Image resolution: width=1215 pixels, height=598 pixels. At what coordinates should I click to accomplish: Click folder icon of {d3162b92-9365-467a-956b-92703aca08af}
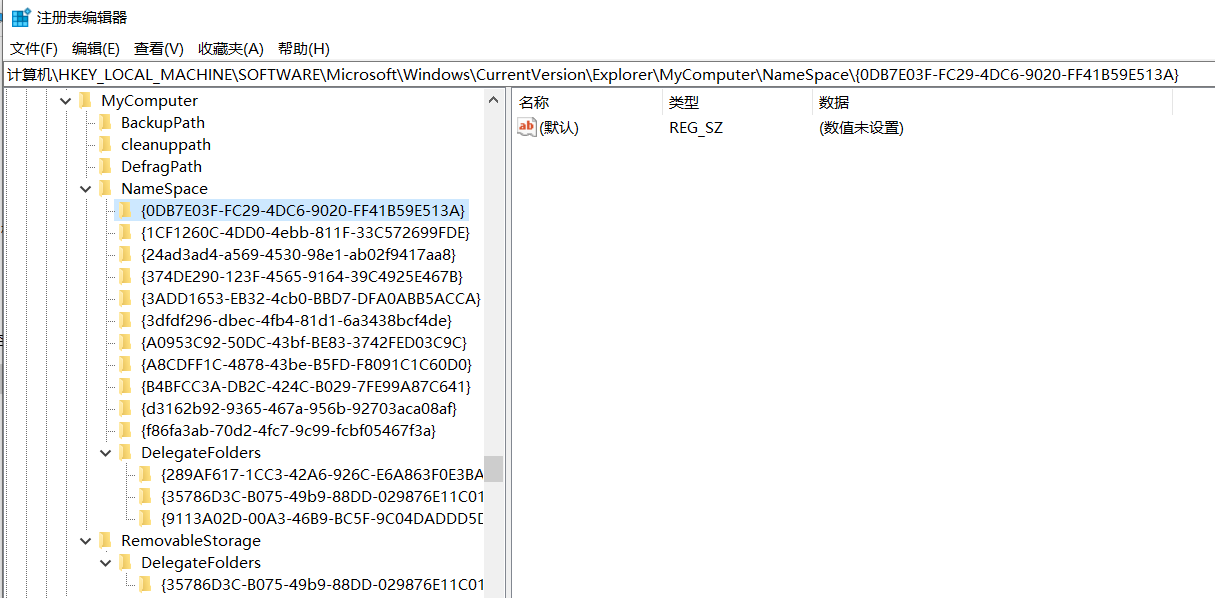[x=125, y=408]
